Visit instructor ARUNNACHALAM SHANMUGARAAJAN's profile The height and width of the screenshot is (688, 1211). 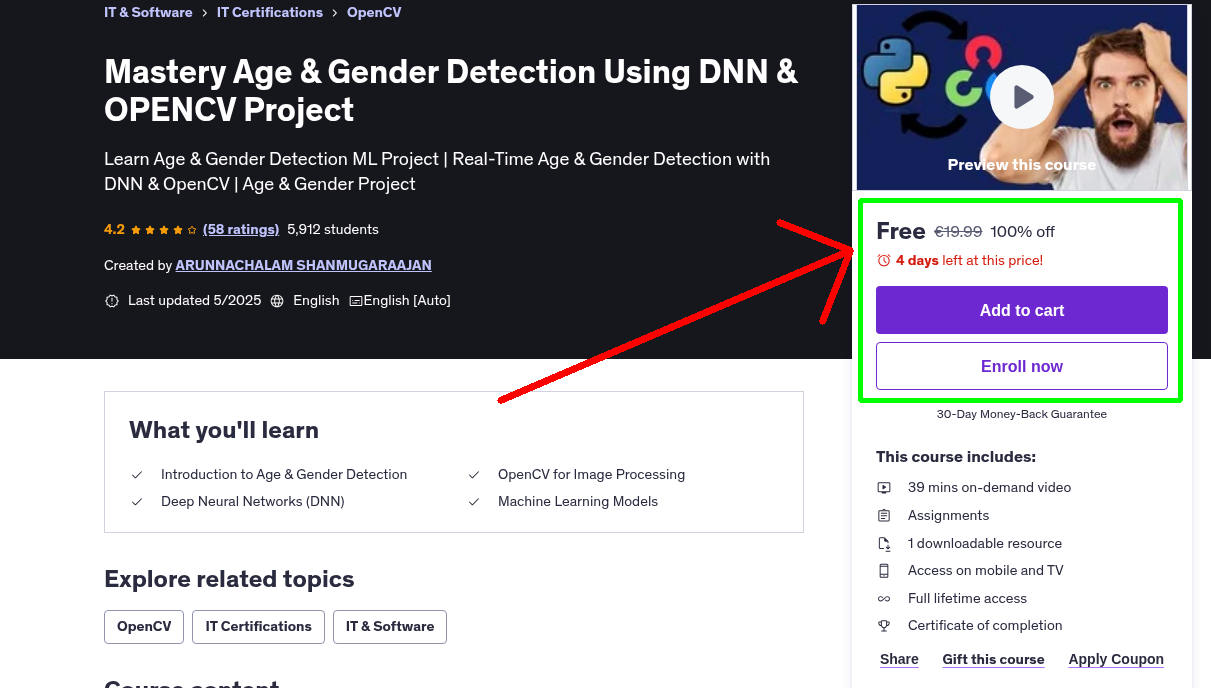(303, 265)
